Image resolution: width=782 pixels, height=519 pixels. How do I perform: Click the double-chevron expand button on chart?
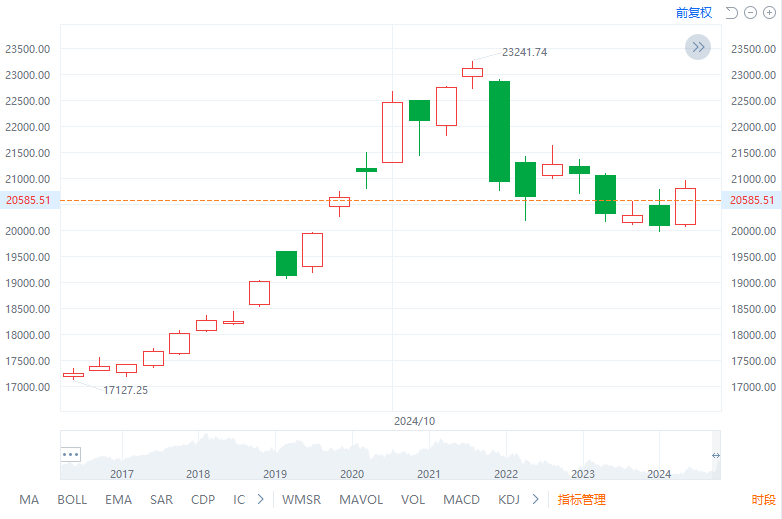(x=697, y=46)
